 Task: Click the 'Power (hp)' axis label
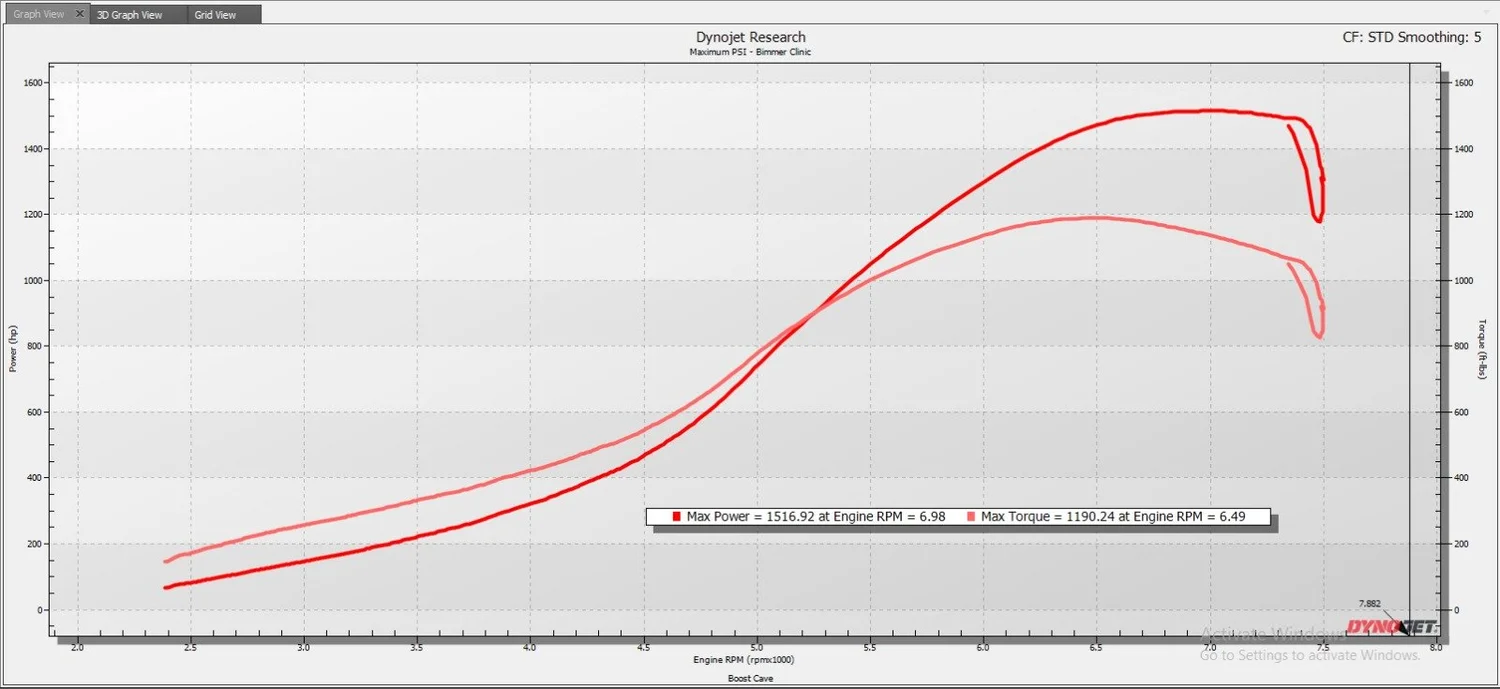pos(13,348)
